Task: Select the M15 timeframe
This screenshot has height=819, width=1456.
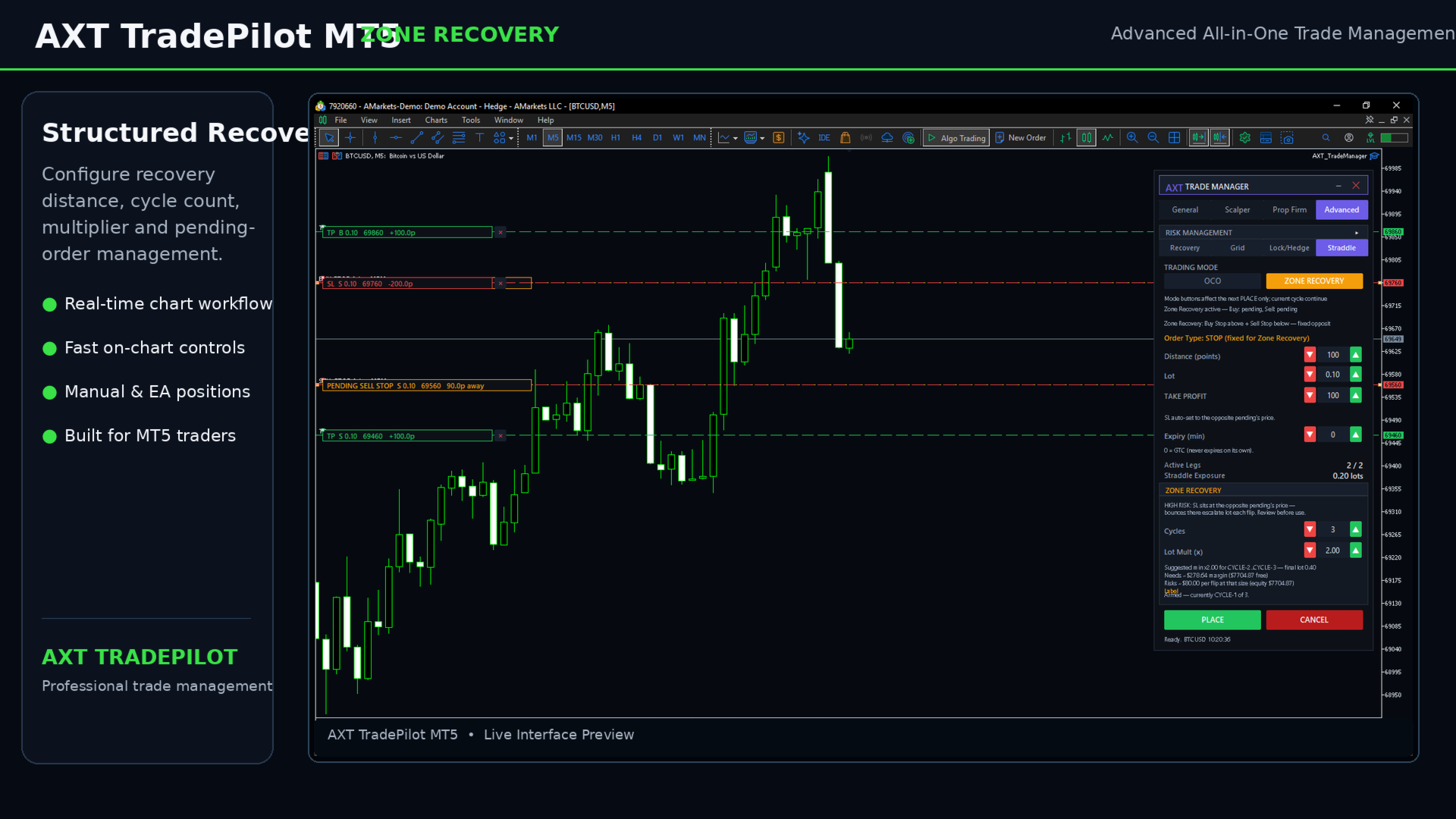Action: (574, 138)
